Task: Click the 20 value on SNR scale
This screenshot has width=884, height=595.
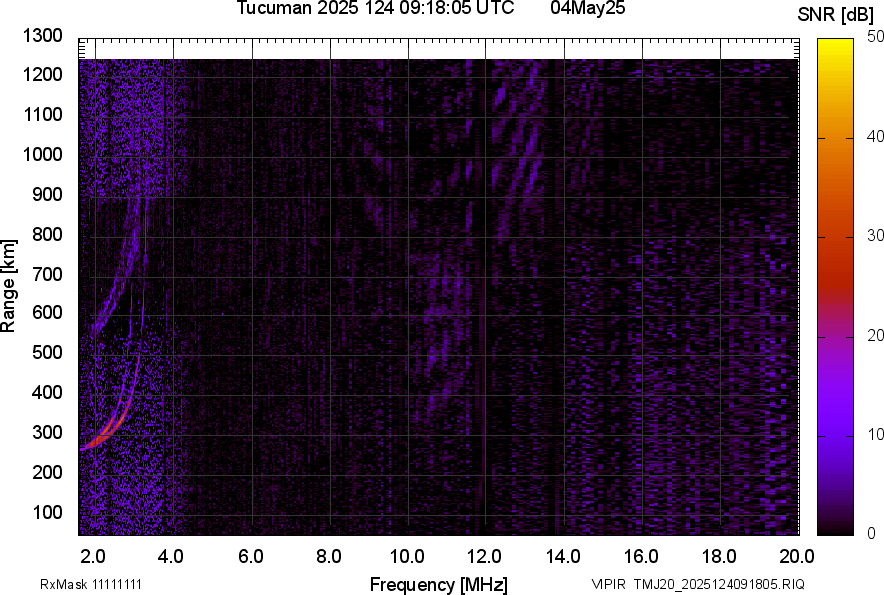Action: coord(876,335)
